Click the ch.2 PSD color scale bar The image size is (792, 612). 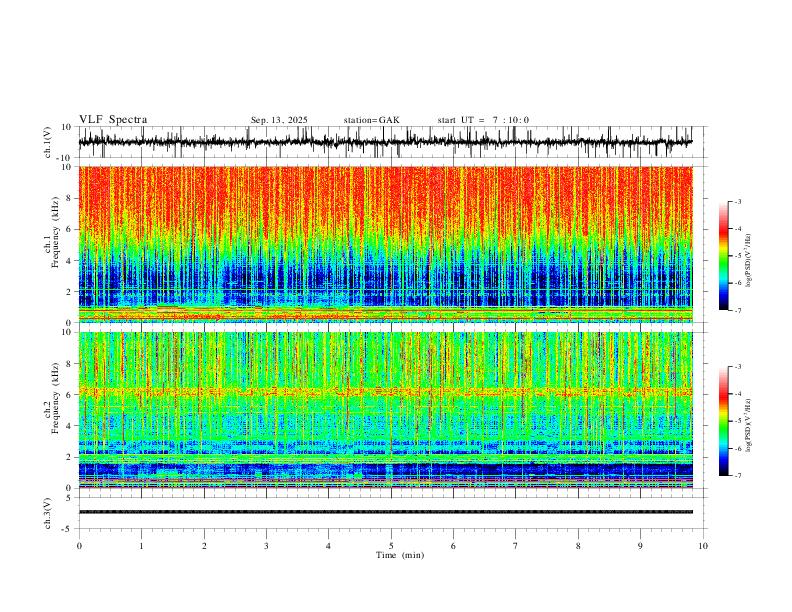tap(723, 421)
